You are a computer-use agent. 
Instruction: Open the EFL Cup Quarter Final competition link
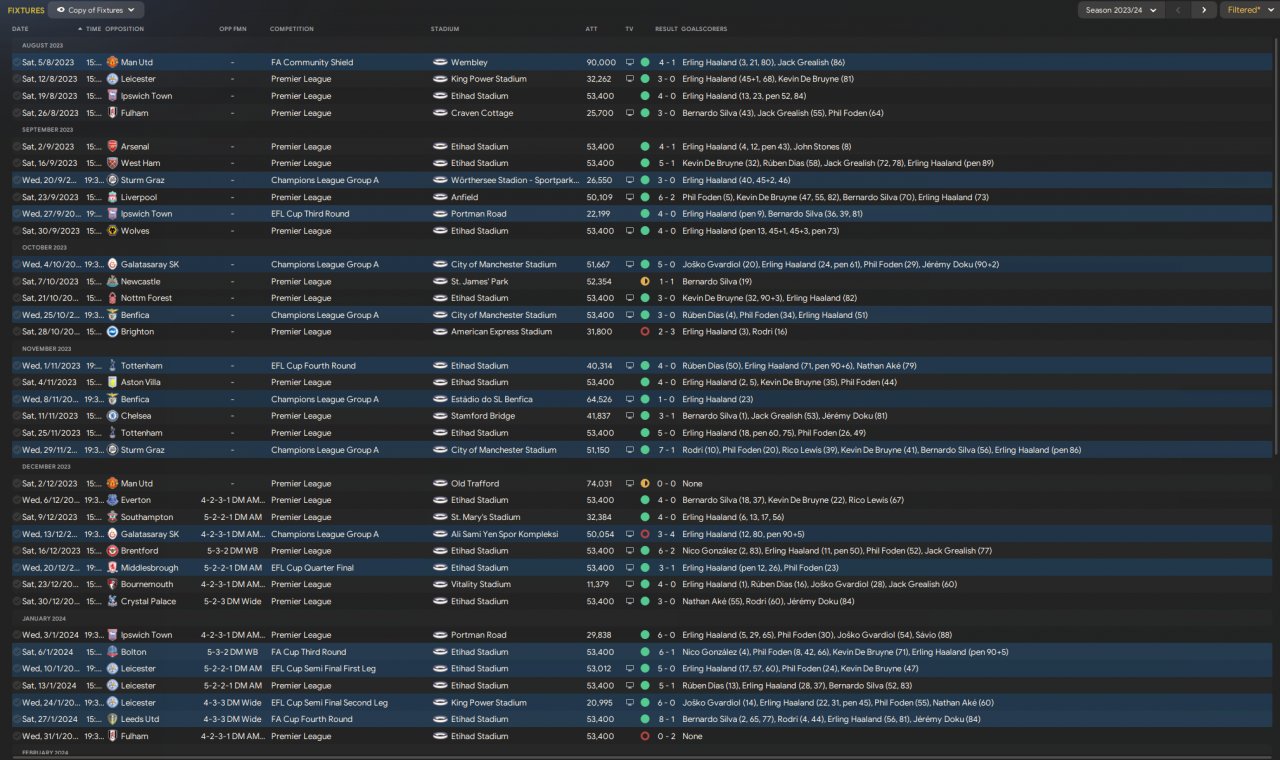(312, 568)
